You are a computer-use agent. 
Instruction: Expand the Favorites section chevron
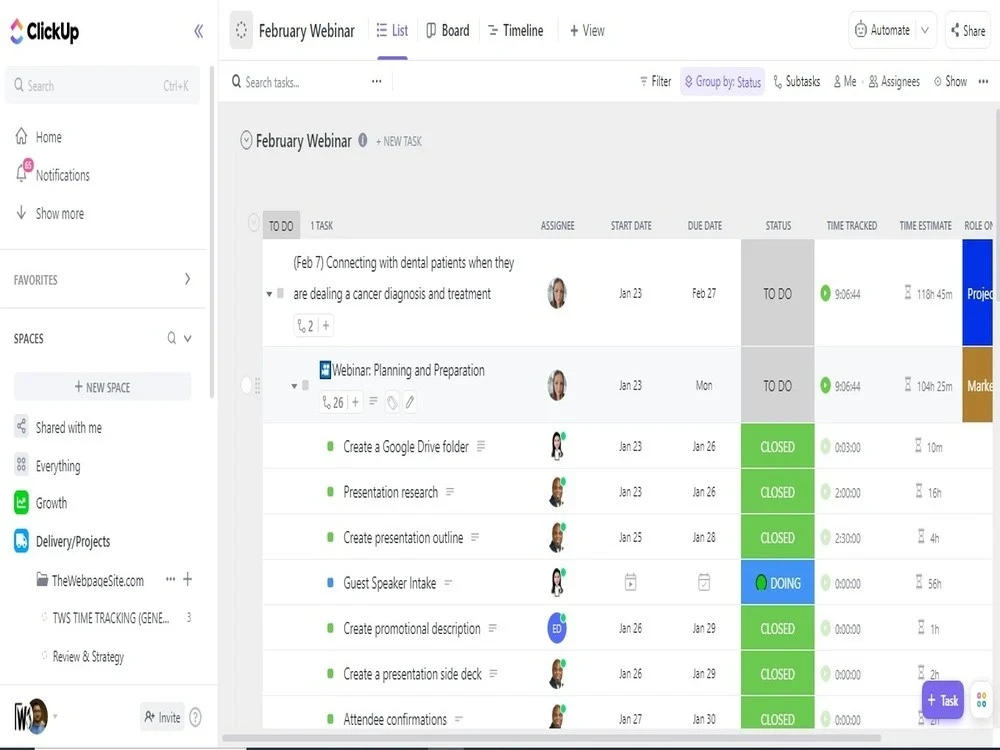[x=187, y=279]
